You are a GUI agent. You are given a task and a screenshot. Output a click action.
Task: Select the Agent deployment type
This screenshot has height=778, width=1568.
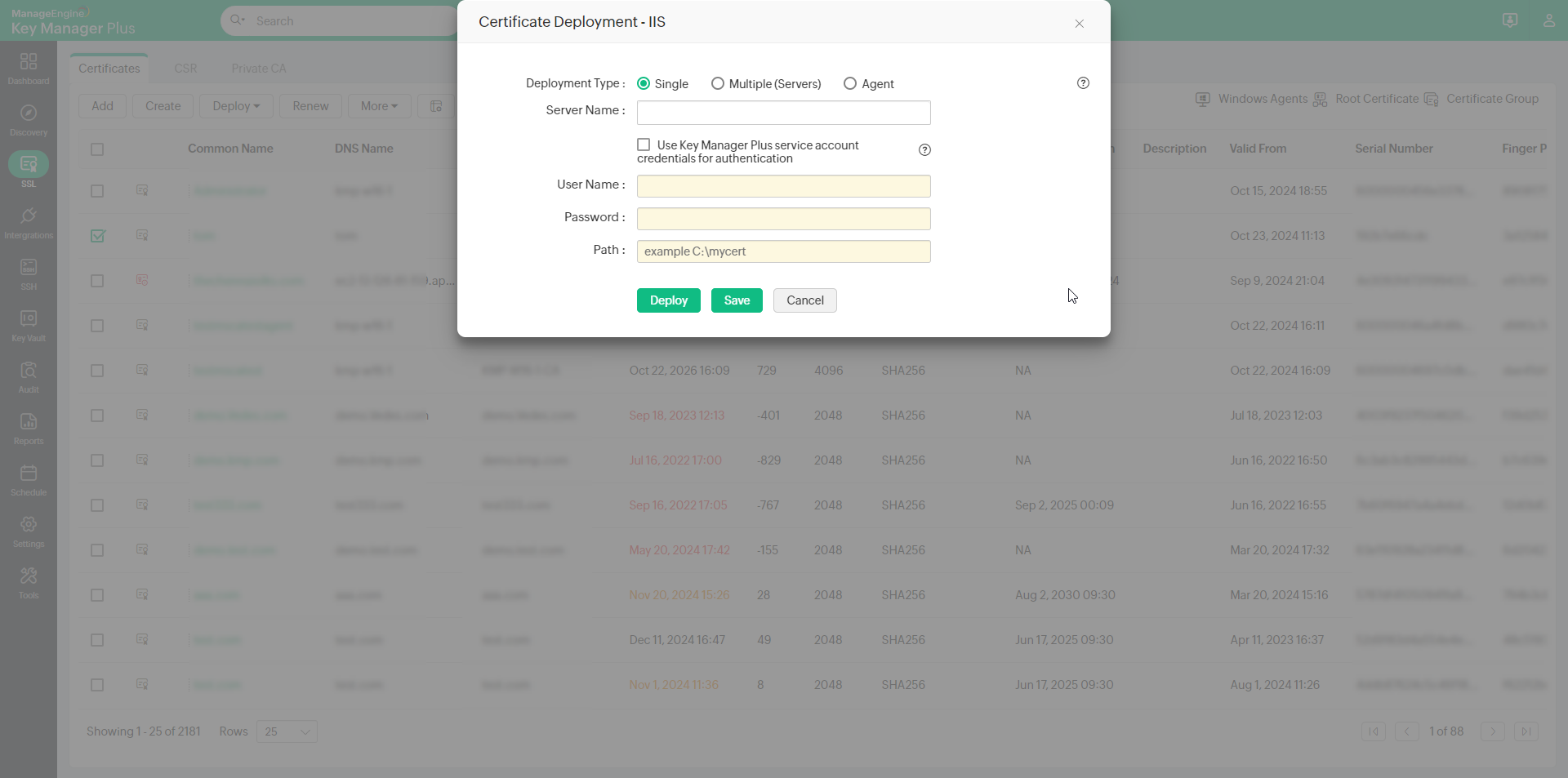(x=850, y=83)
